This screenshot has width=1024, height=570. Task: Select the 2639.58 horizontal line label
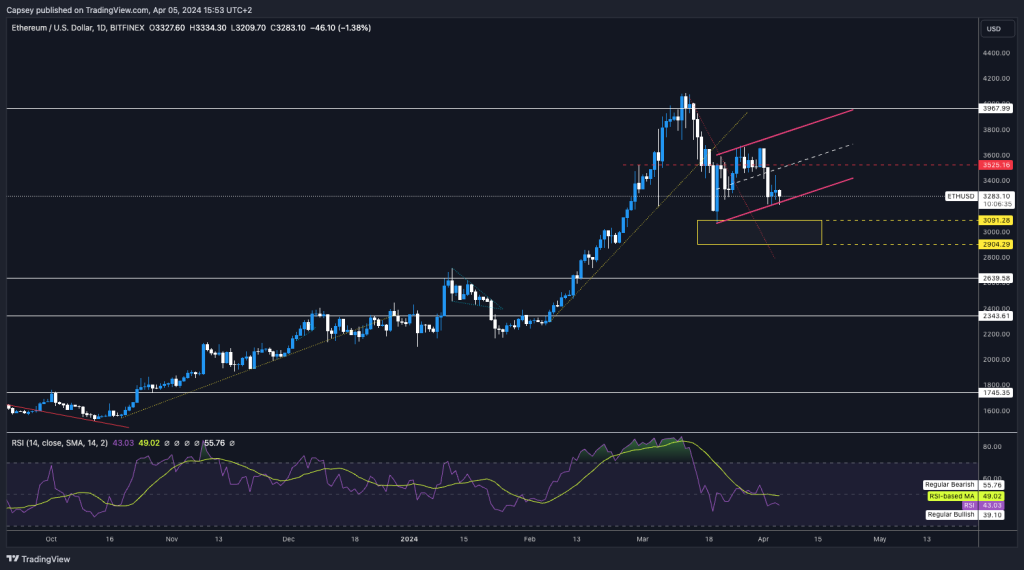997,278
